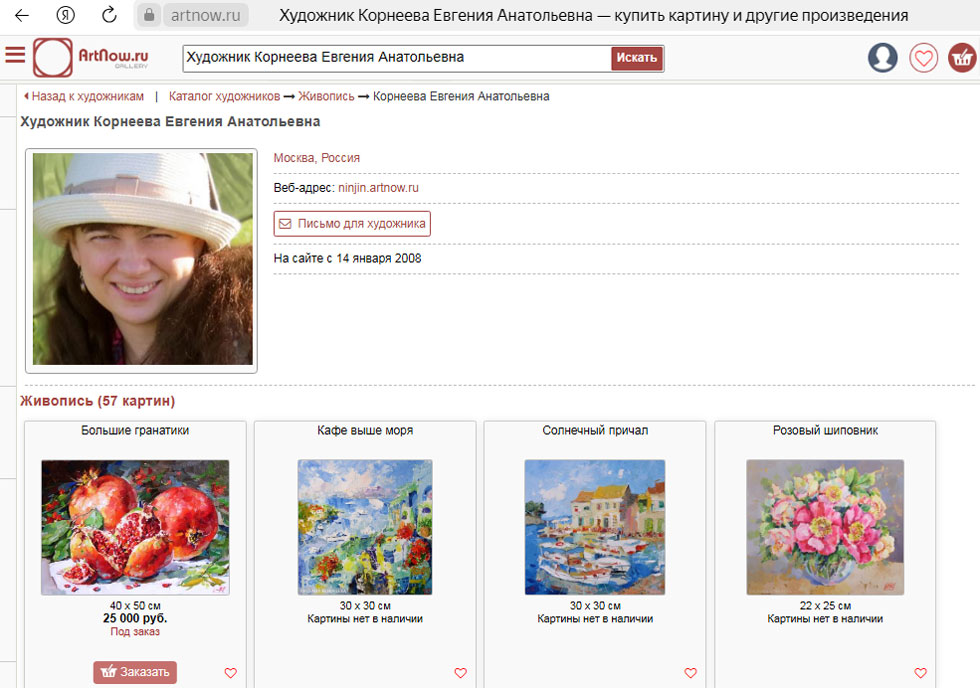Select the artnow.ru address field
Screen dimensions: 980x688
point(206,15)
